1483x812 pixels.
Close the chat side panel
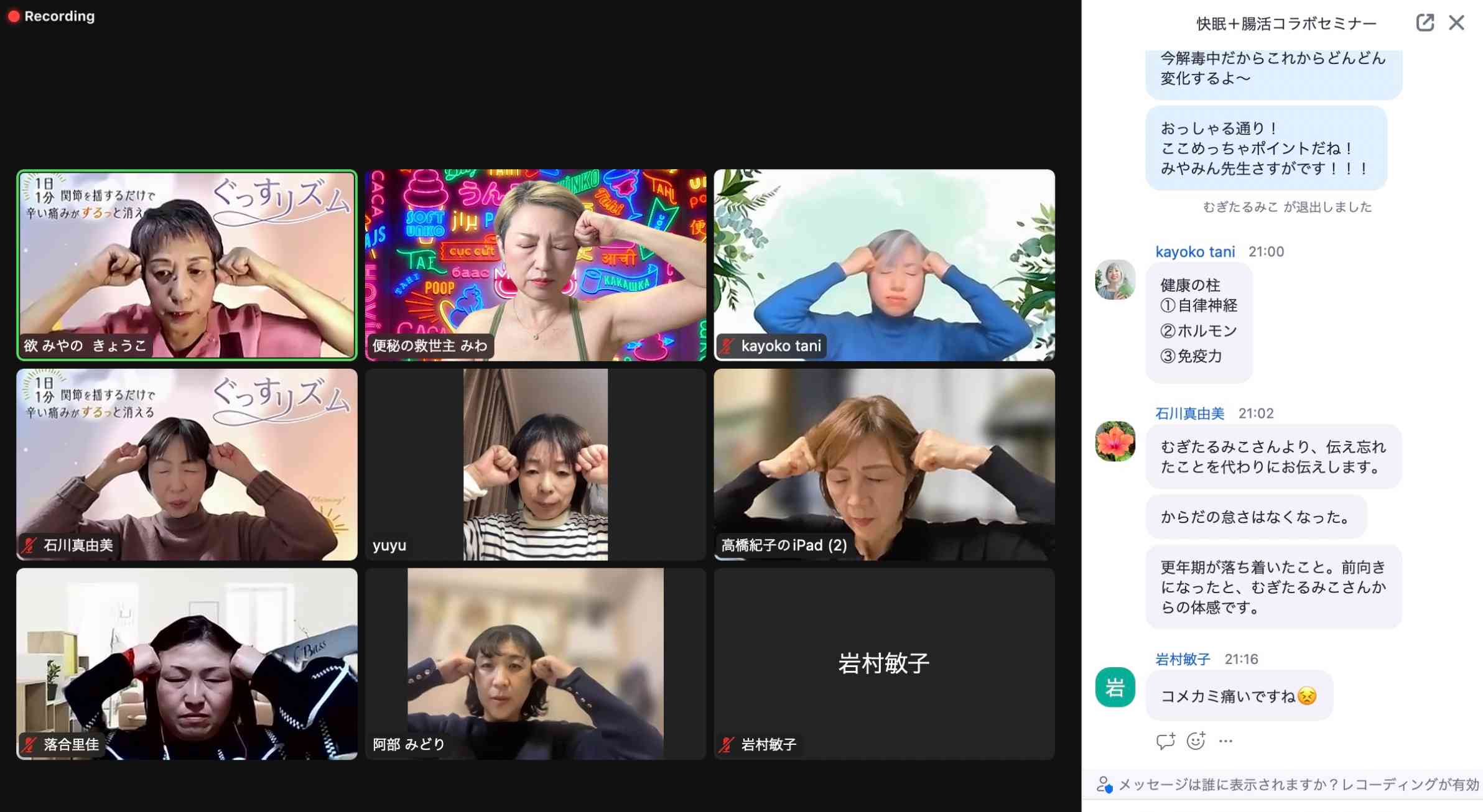(1456, 23)
